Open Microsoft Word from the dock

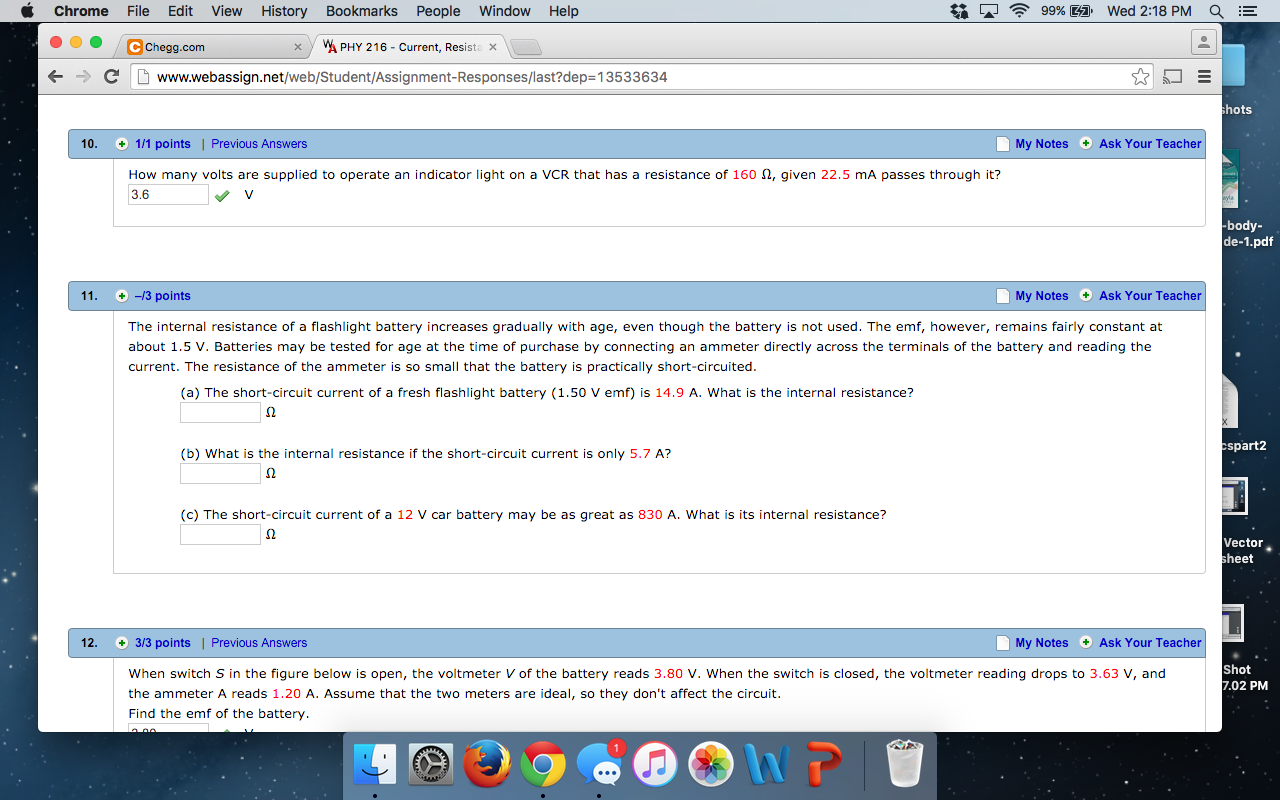click(x=766, y=765)
